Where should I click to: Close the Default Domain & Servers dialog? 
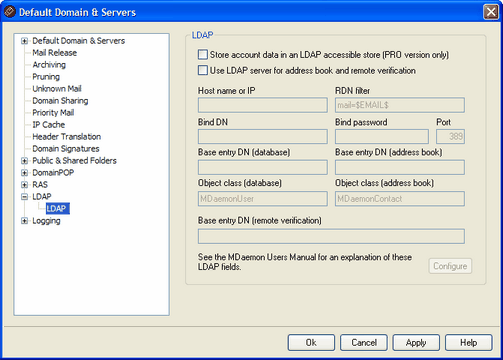[491, 12]
